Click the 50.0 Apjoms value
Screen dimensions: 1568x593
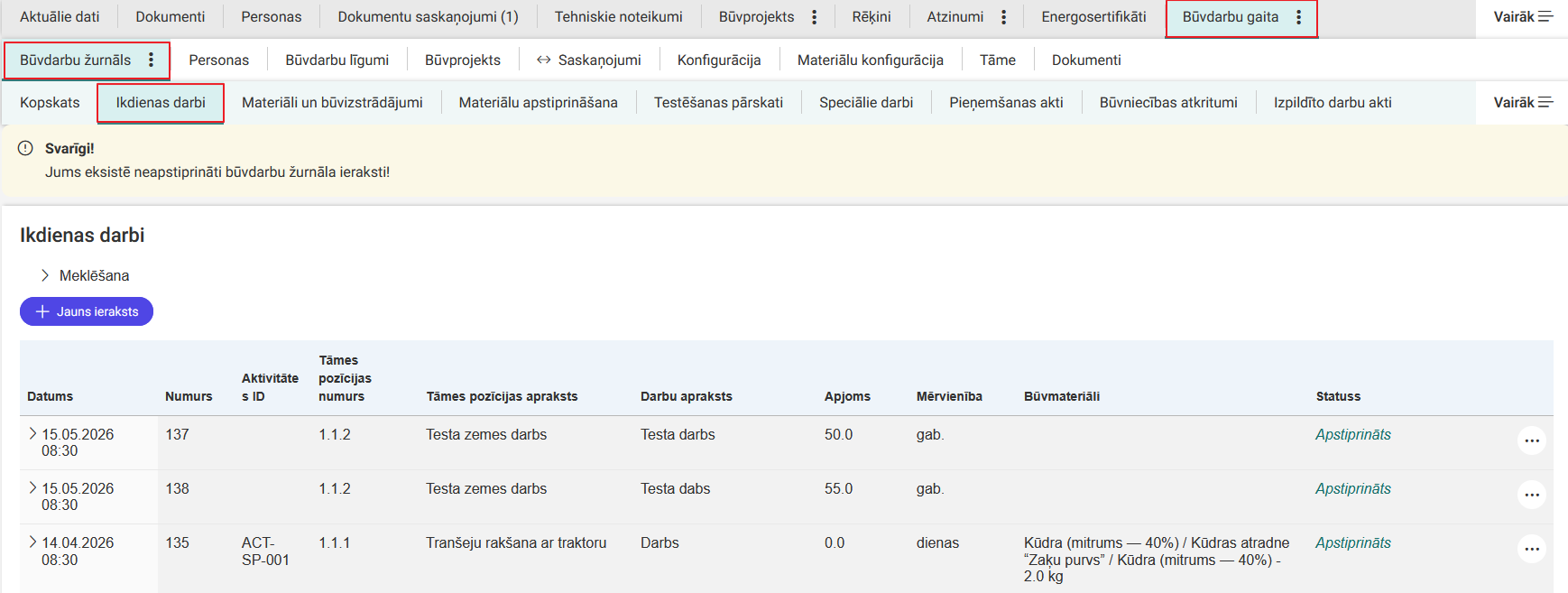[838, 434]
